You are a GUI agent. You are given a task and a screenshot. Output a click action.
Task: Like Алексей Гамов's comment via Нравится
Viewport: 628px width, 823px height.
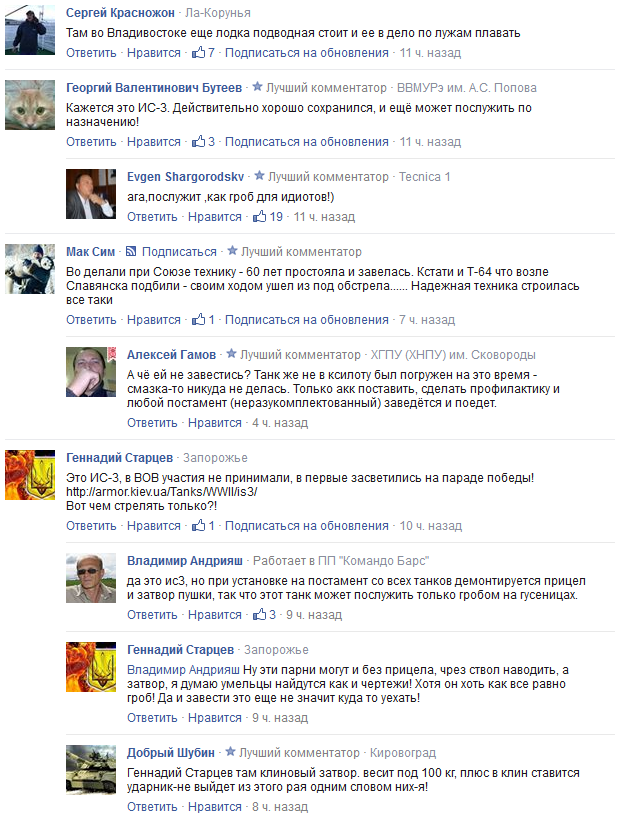click(215, 423)
